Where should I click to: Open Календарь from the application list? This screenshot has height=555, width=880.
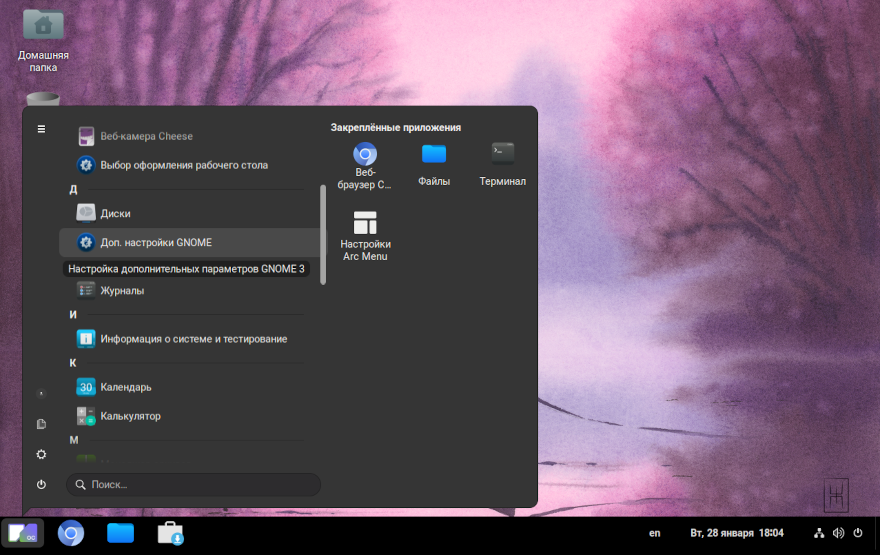pos(126,387)
